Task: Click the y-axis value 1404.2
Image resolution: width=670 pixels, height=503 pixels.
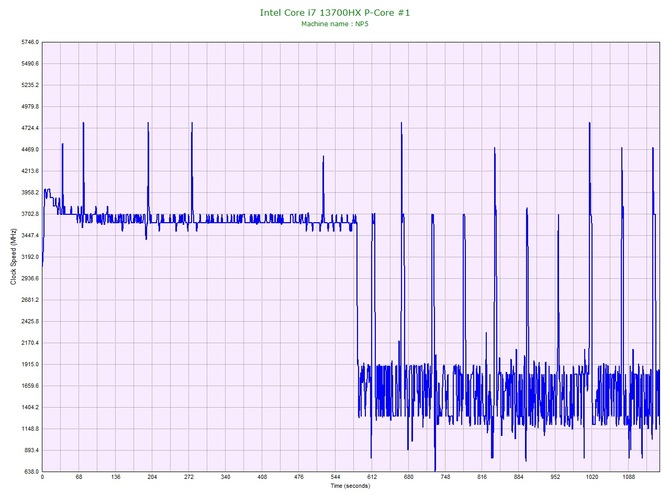Action: point(30,407)
